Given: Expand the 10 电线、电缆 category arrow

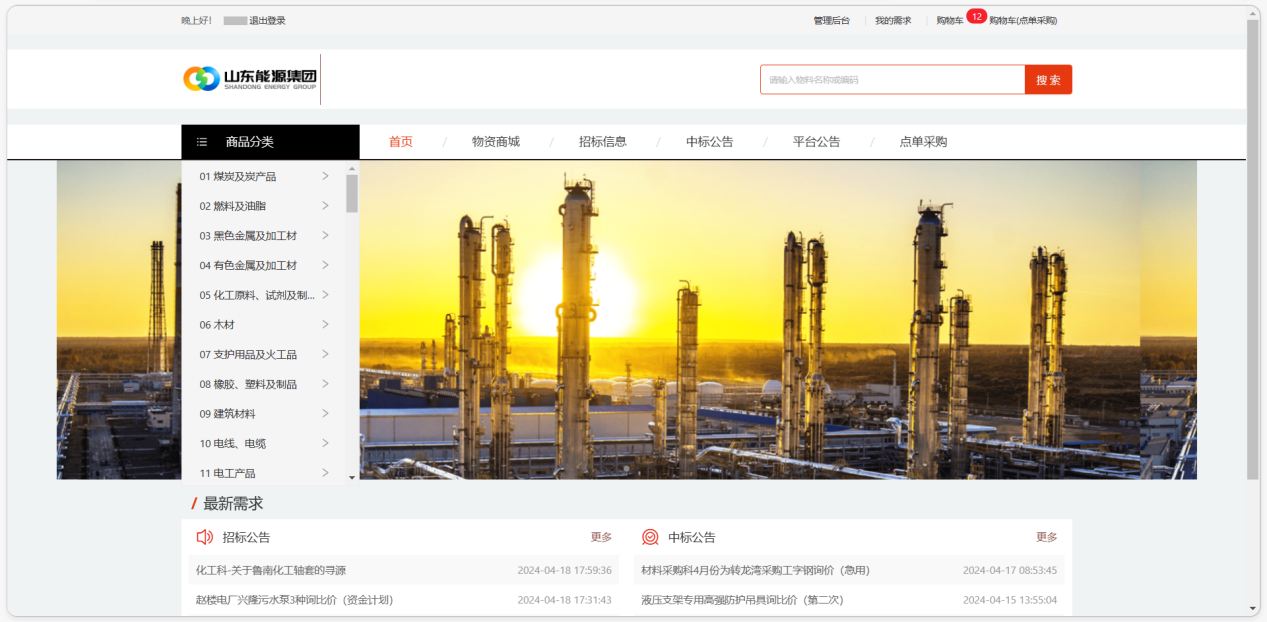Looking at the screenshot, I should (x=326, y=443).
